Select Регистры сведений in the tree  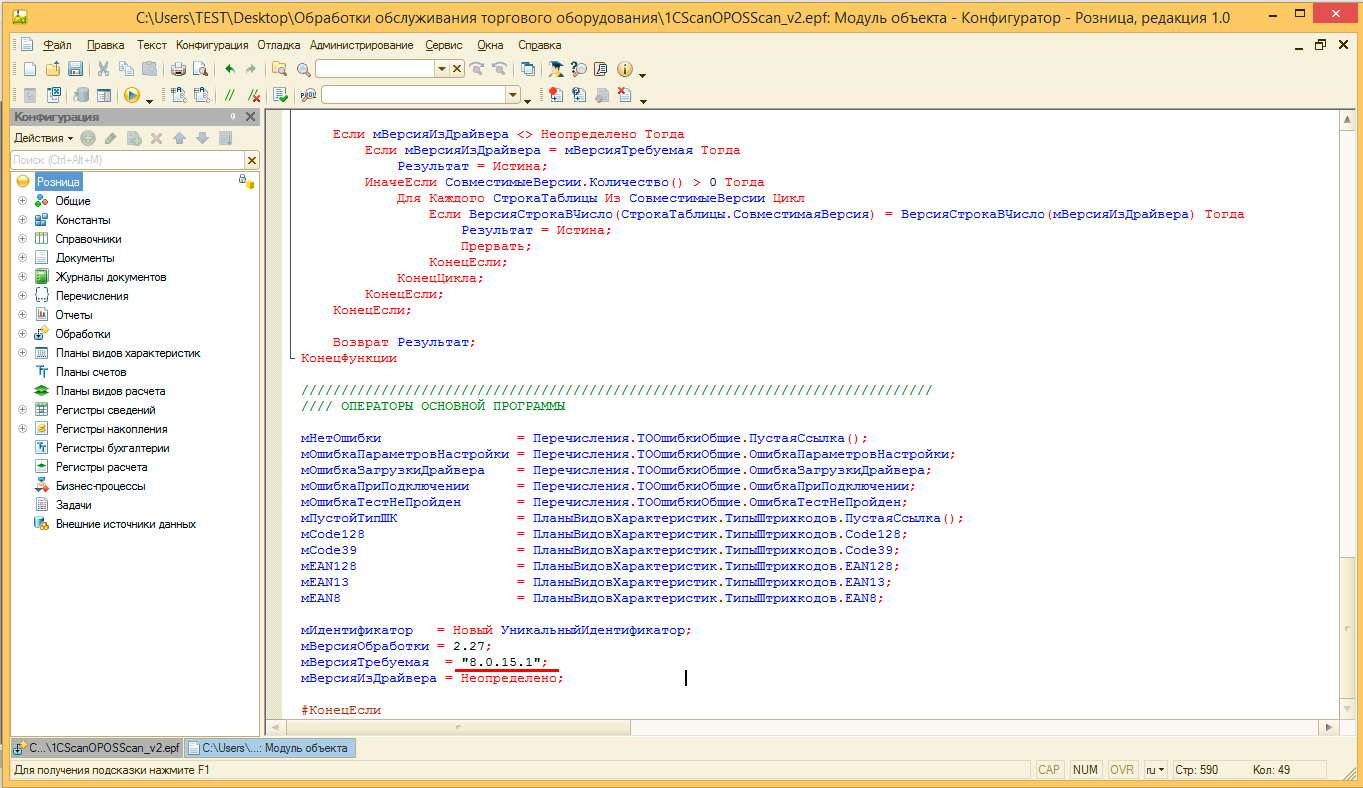point(105,410)
